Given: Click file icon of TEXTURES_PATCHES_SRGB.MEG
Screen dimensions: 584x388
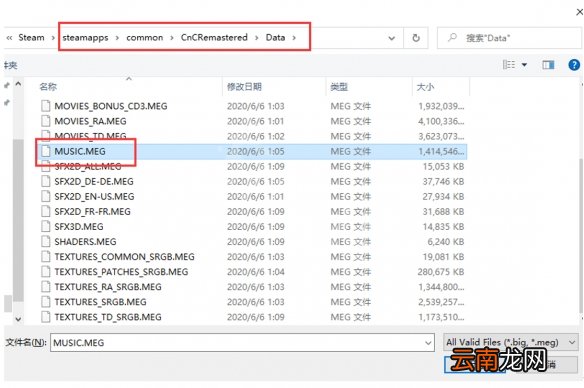Looking at the screenshot, I should (x=45, y=272).
